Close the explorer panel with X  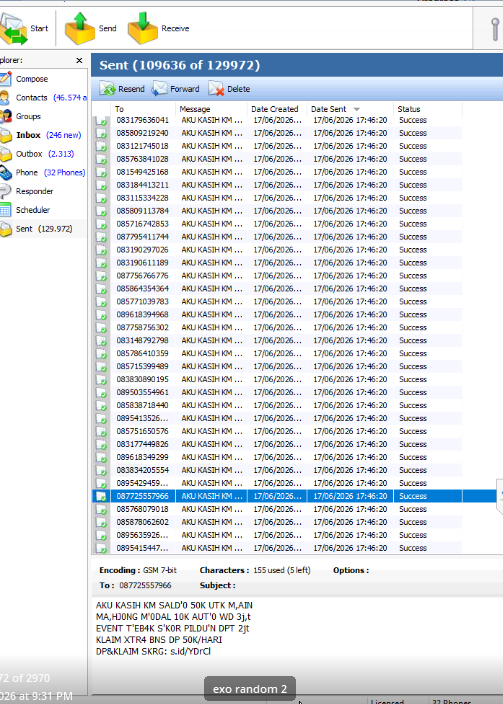click(x=79, y=61)
